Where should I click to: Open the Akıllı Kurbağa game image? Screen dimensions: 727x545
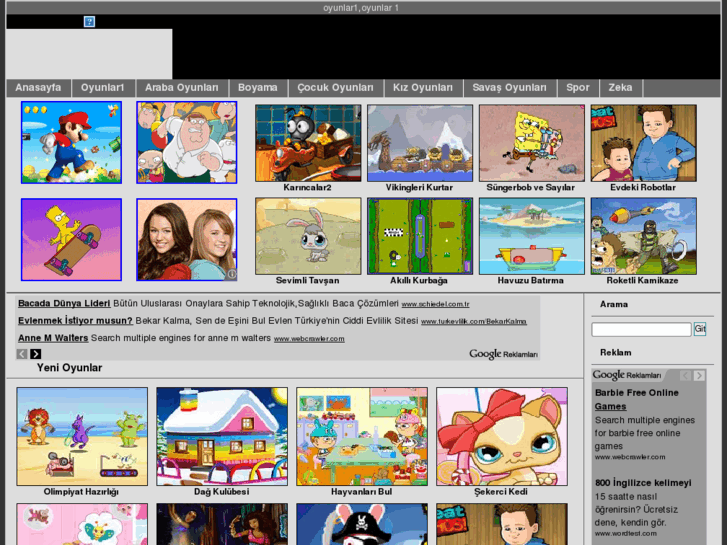coord(420,236)
